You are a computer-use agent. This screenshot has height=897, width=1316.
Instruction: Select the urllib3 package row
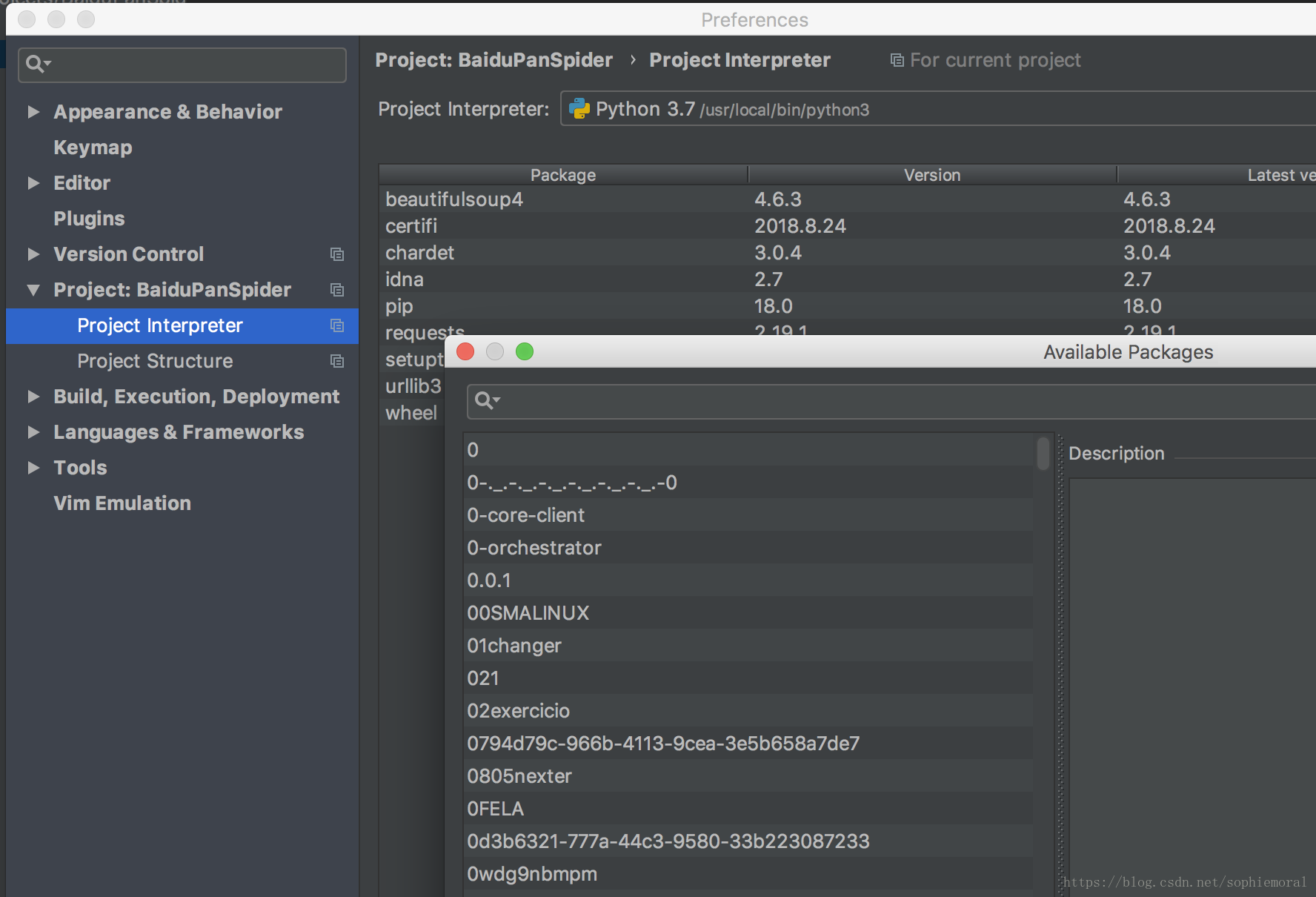coord(412,386)
